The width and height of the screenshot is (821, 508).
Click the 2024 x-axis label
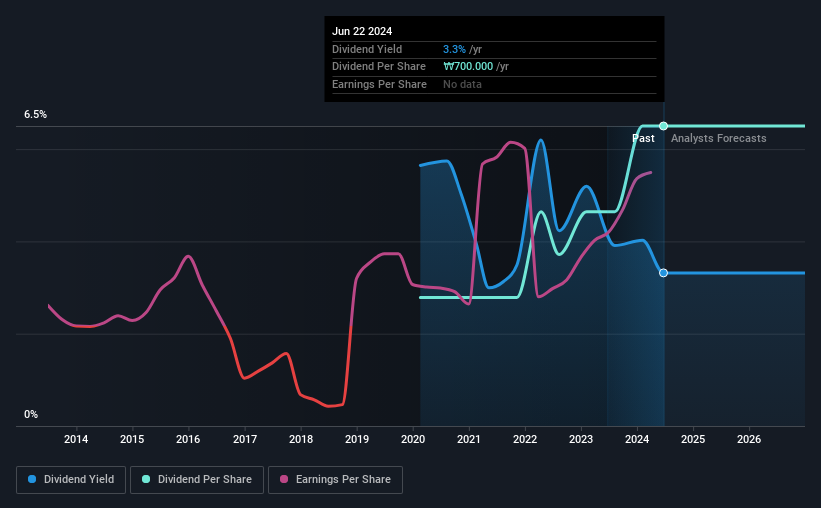coord(637,439)
